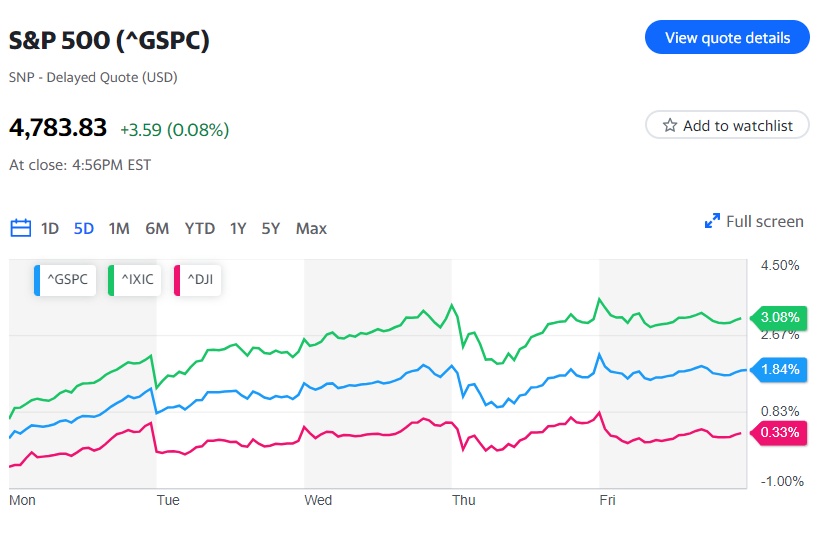Click the green 3.08% value tag
The height and width of the screenshot is (542, 820).
(780, 317)
